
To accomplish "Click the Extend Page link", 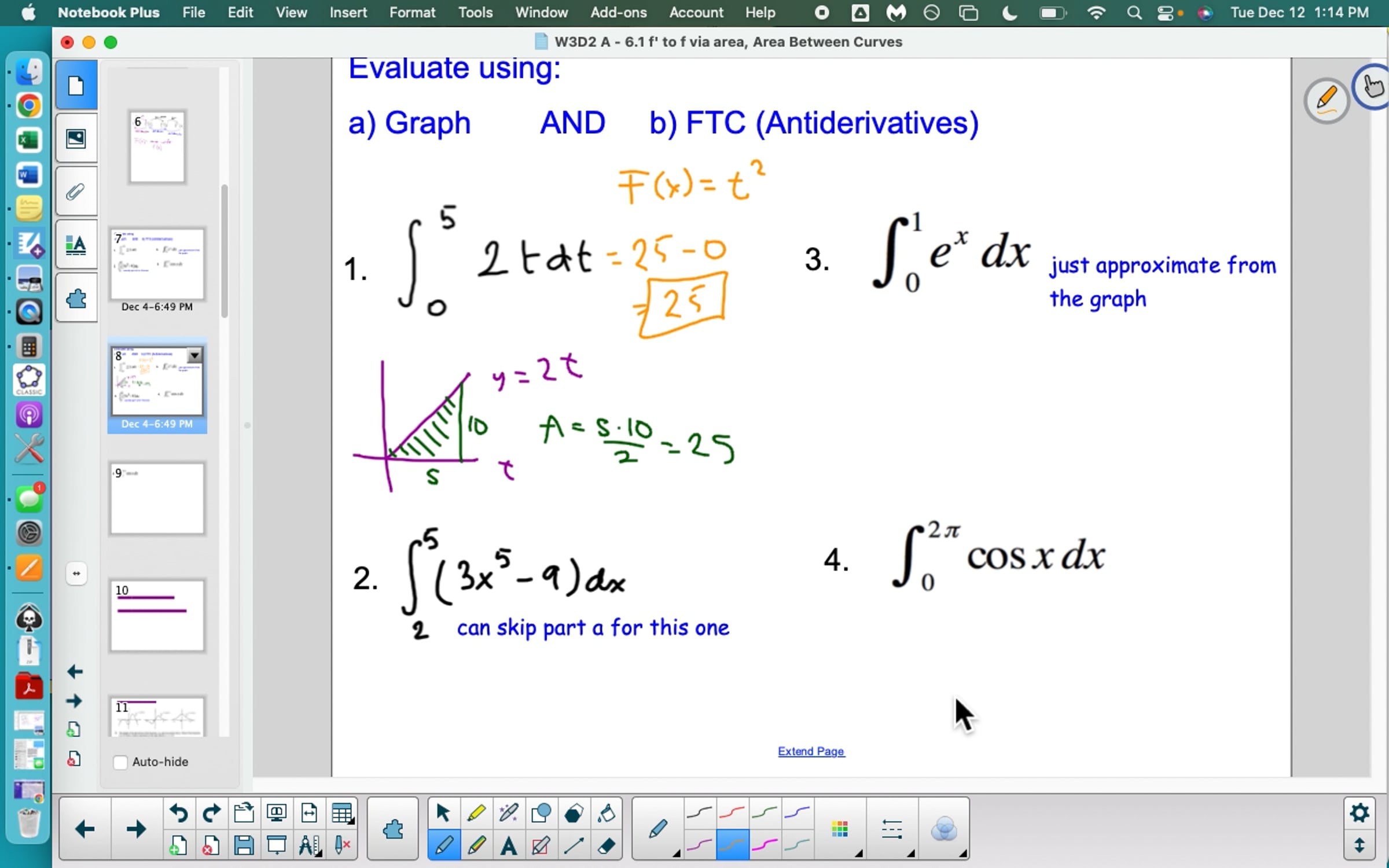I will click(x=811, y=751).
